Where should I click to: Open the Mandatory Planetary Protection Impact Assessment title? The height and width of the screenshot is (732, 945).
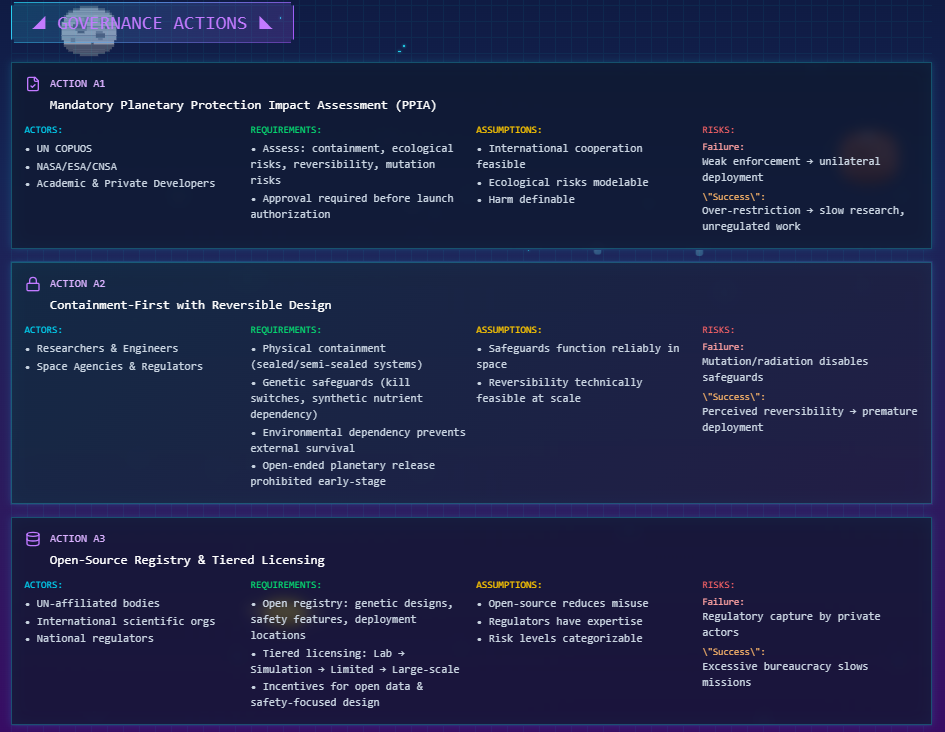coord(243,105)
